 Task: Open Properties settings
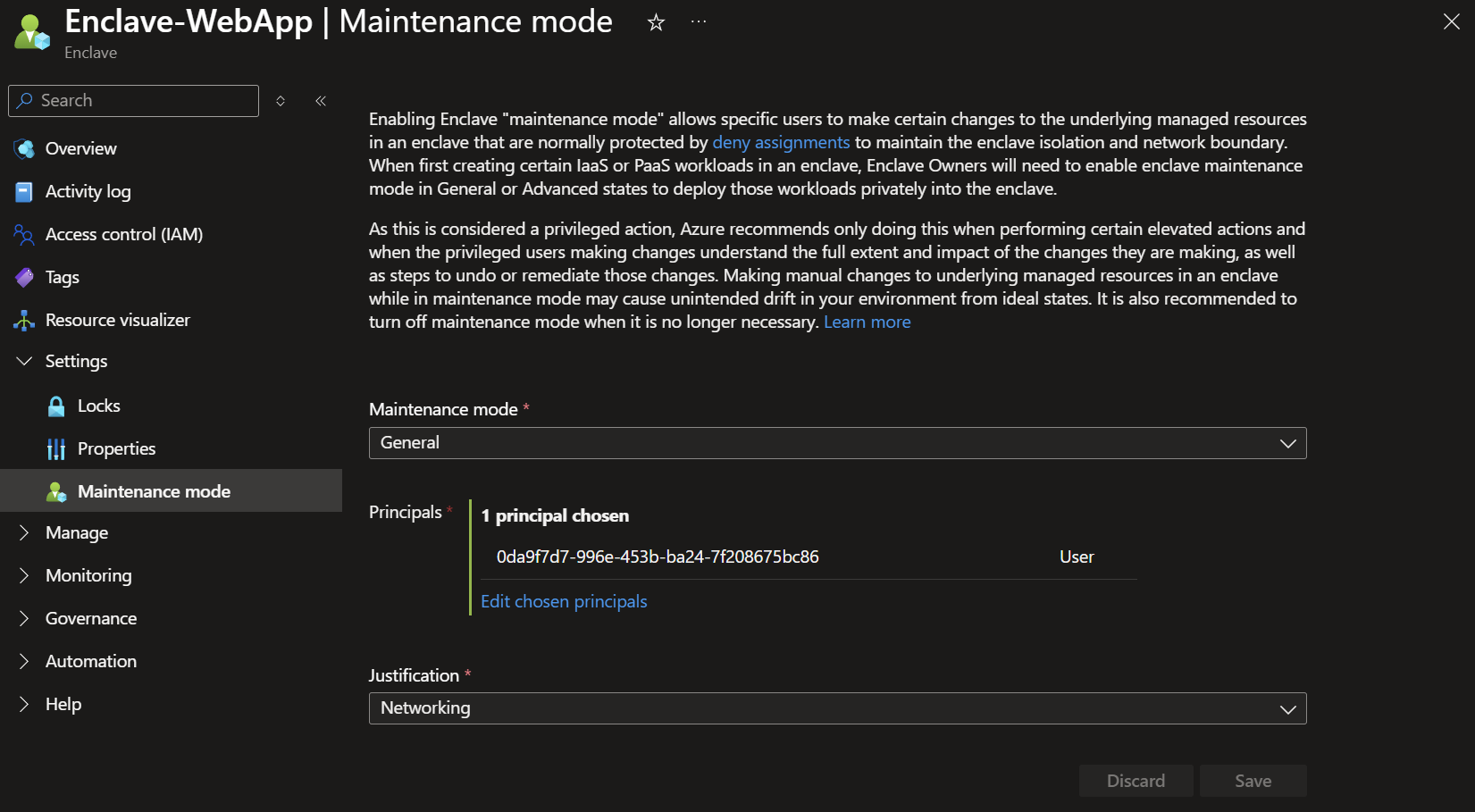tap(116, 448)
